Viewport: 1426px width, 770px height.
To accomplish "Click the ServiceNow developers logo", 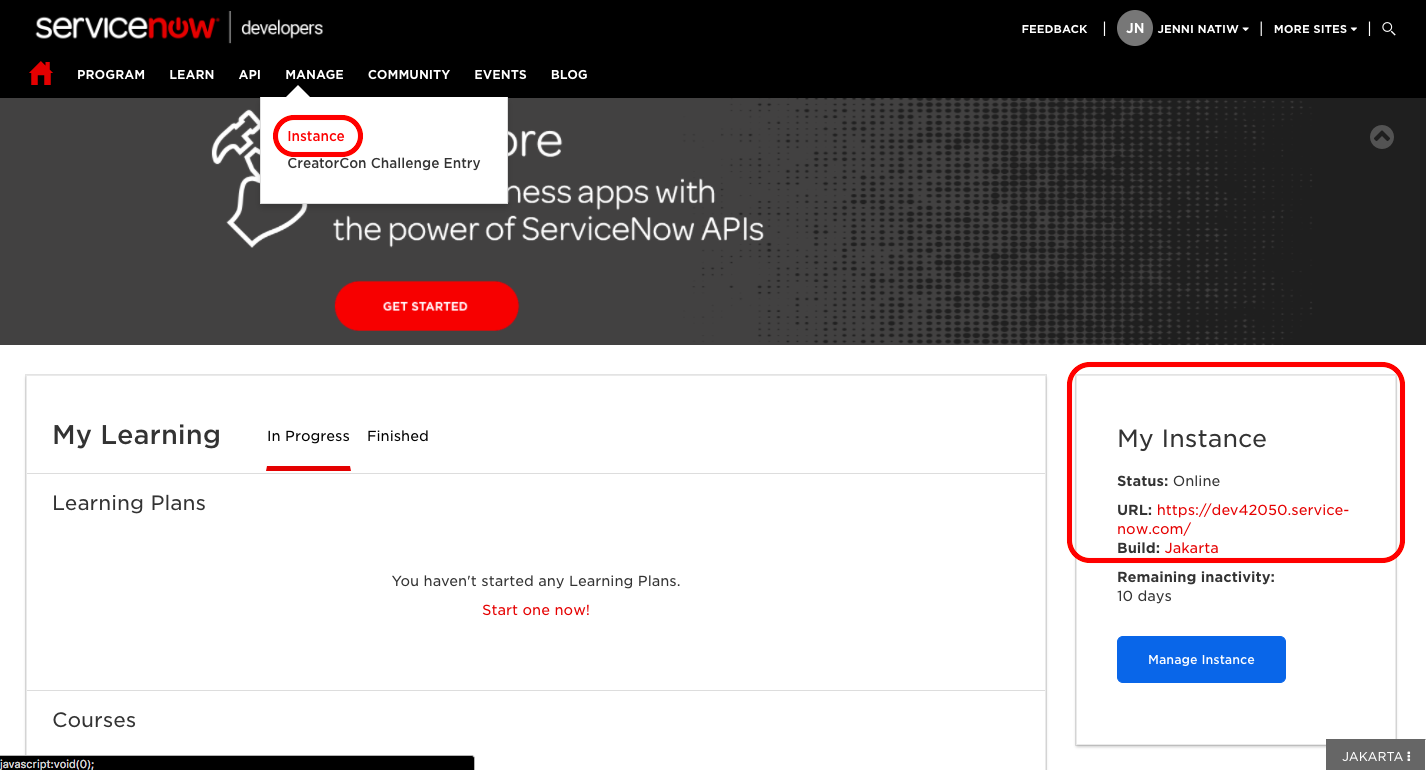I will 180,27.
